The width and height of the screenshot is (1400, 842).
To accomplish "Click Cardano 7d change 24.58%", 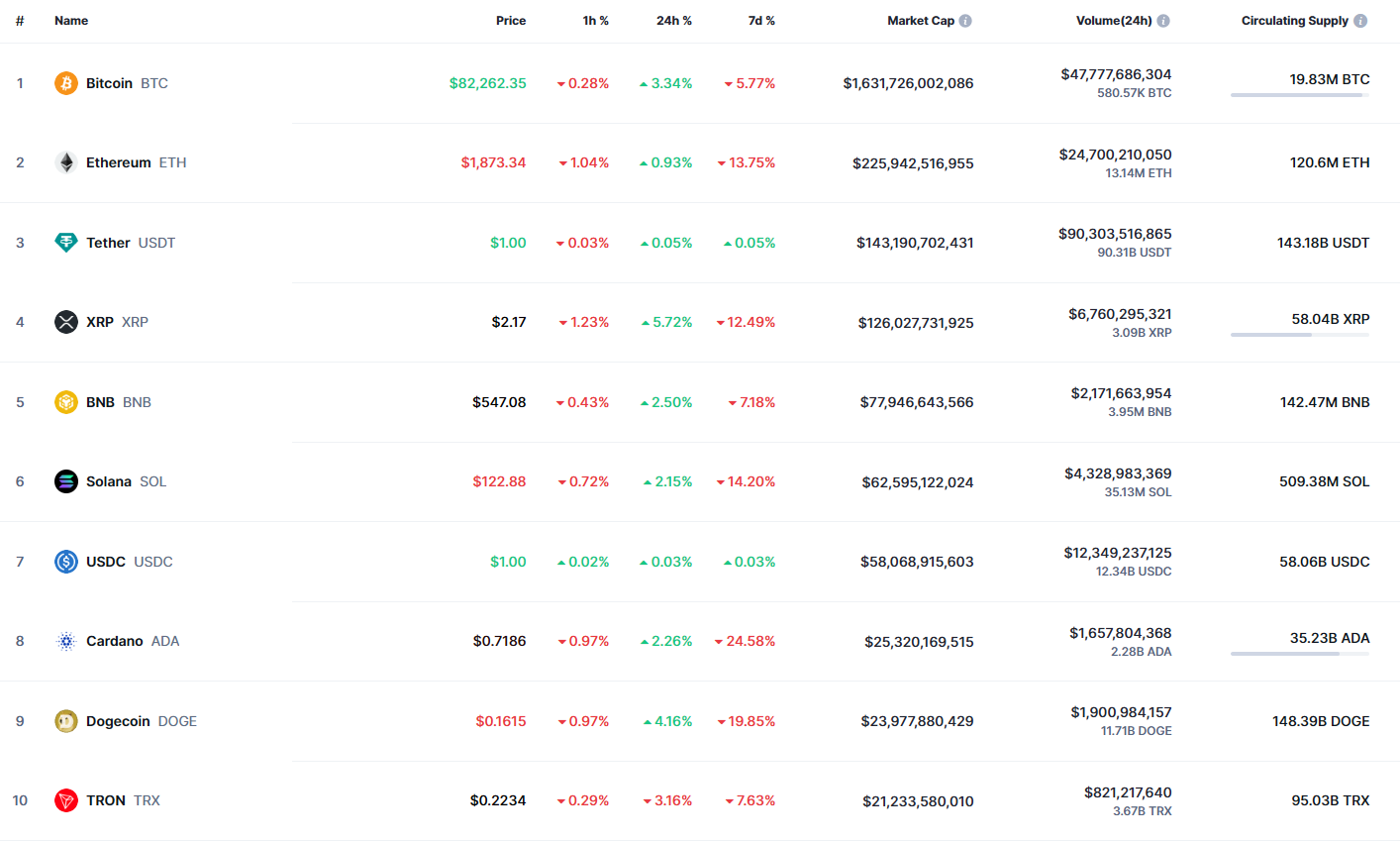I will (x=746, y=641).
